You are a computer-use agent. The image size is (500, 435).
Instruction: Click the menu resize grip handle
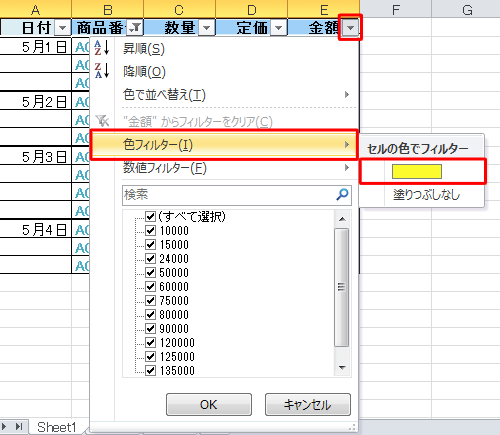(x=353, y=427)
